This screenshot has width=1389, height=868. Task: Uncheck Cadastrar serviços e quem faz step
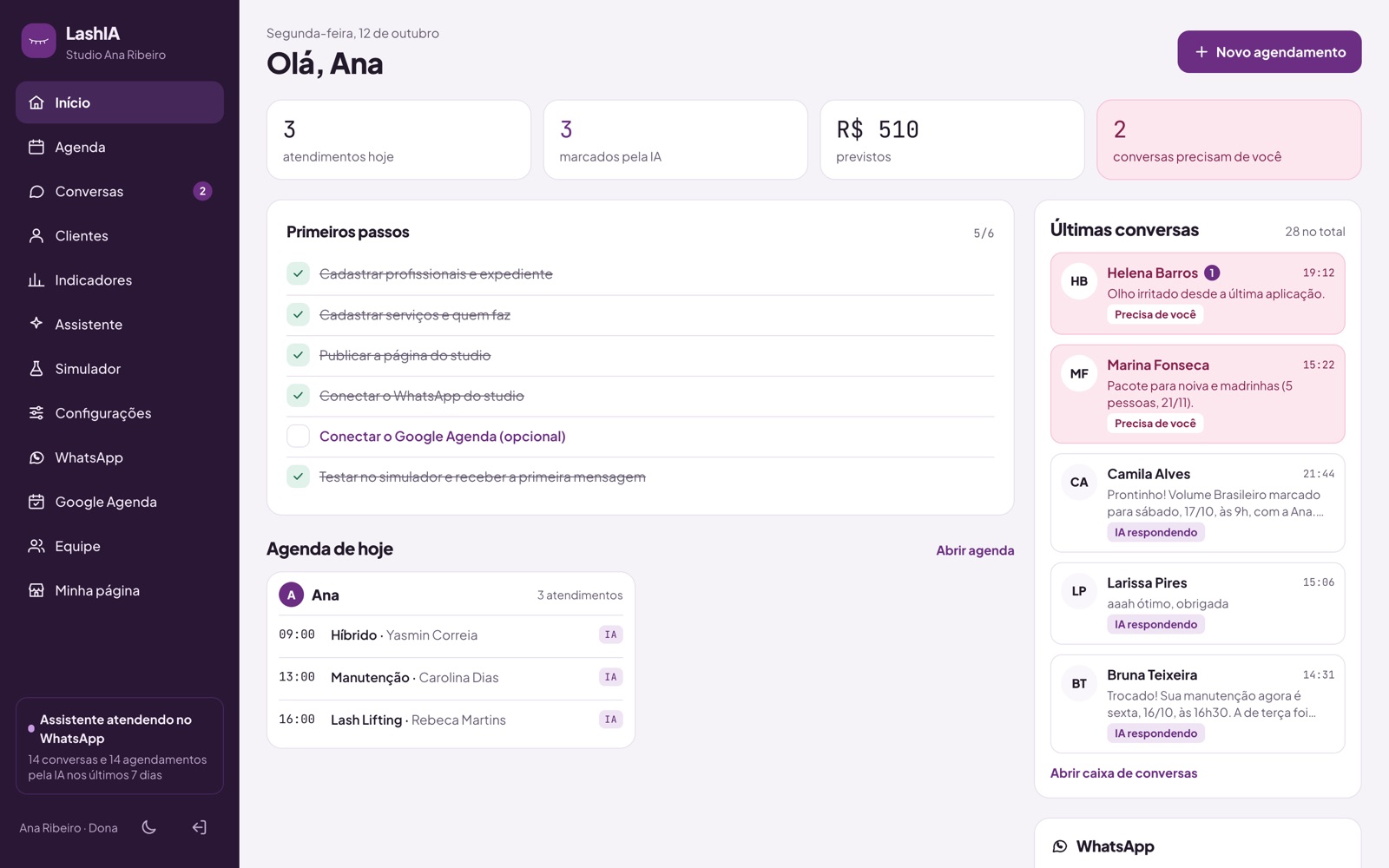point(298,314)
